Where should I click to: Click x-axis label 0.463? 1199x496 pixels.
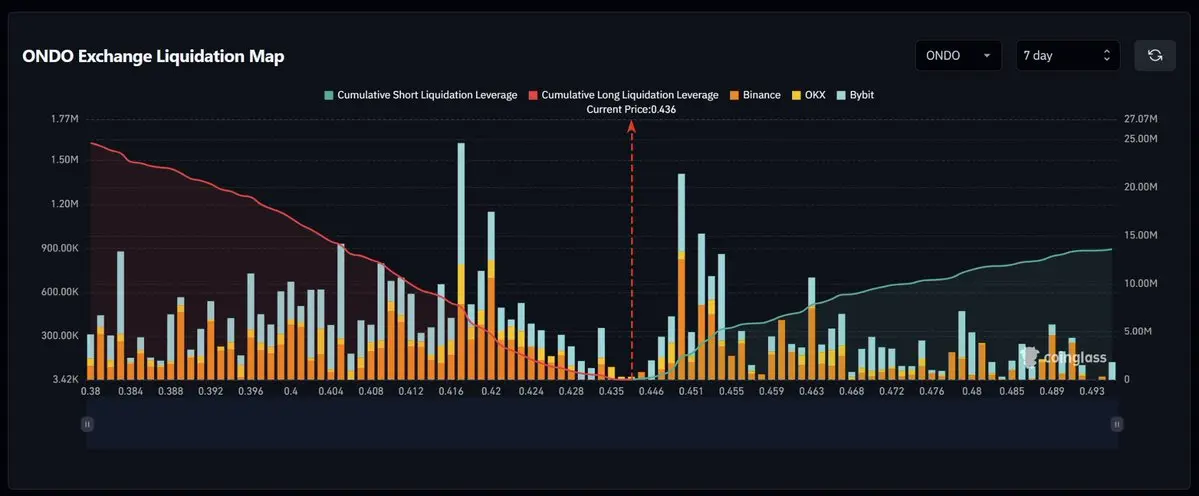[x=811, y=391]
